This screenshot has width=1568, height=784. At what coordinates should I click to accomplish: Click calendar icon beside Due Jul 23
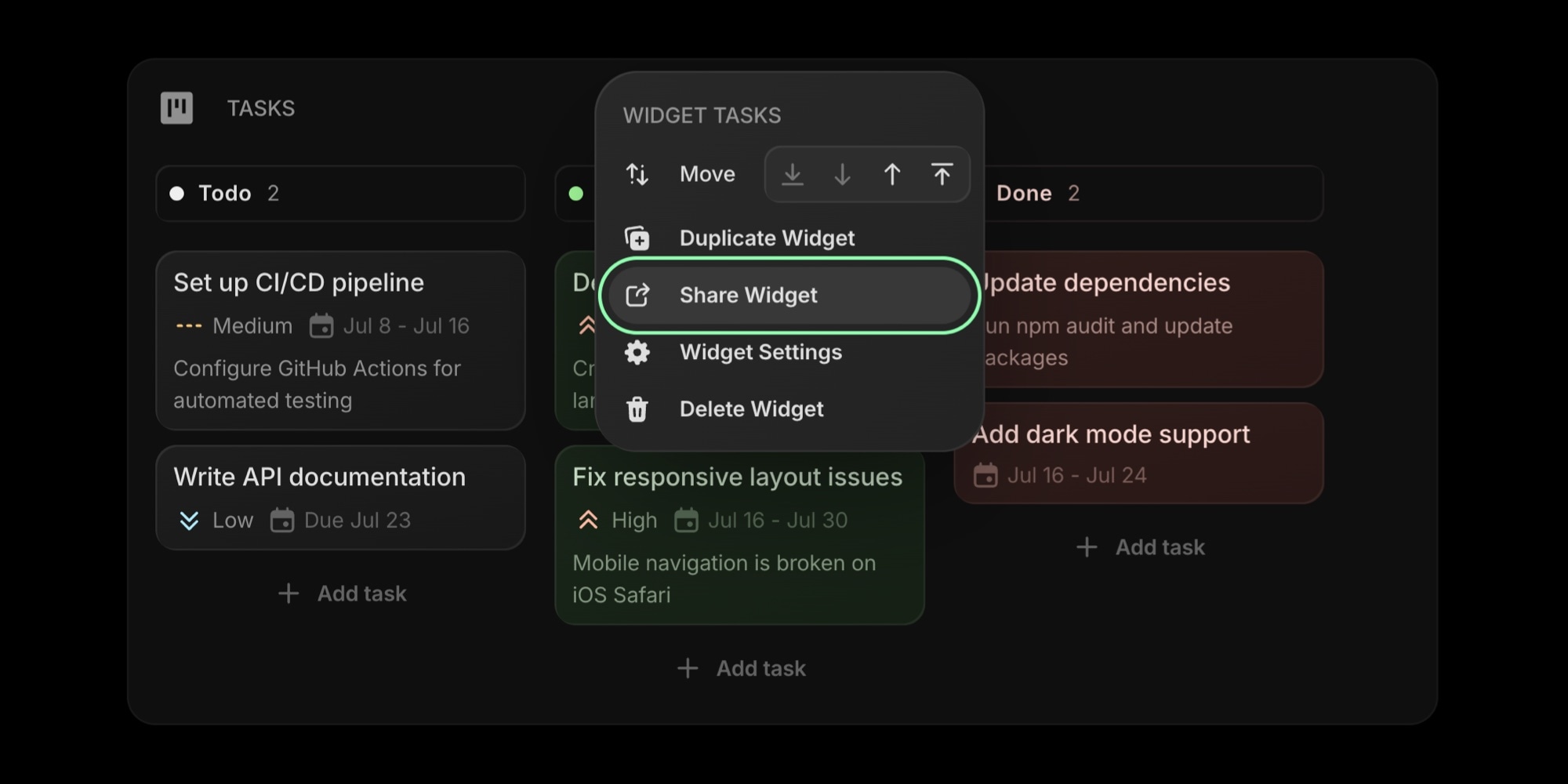(x=282, y=520)
